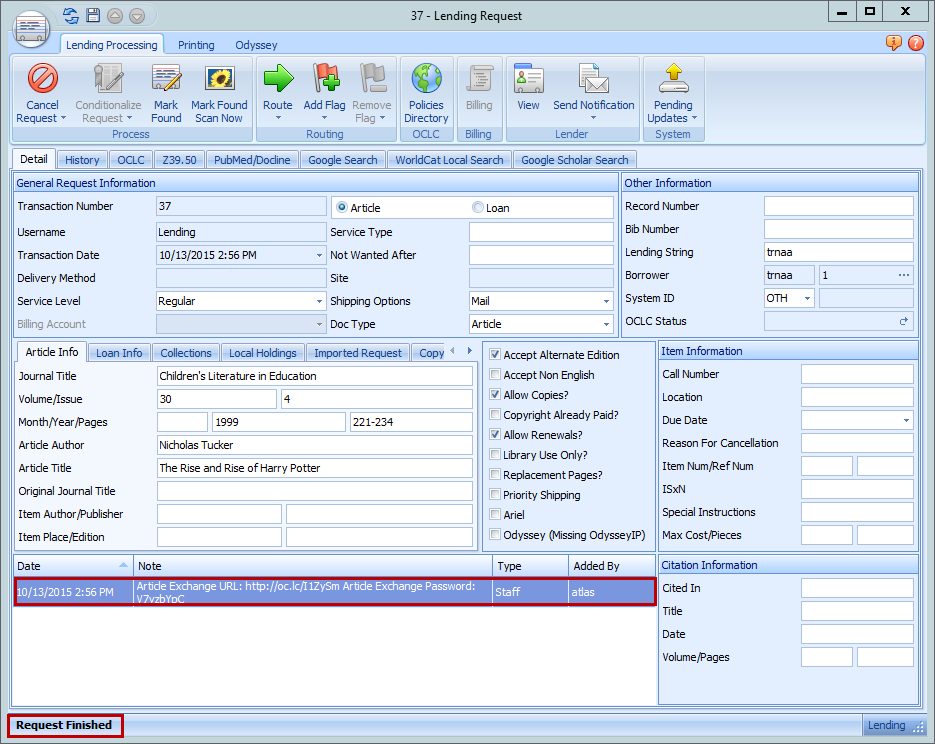935x744 pixels.
Task: Select the Loan radio button
Action: pos(478,208)
